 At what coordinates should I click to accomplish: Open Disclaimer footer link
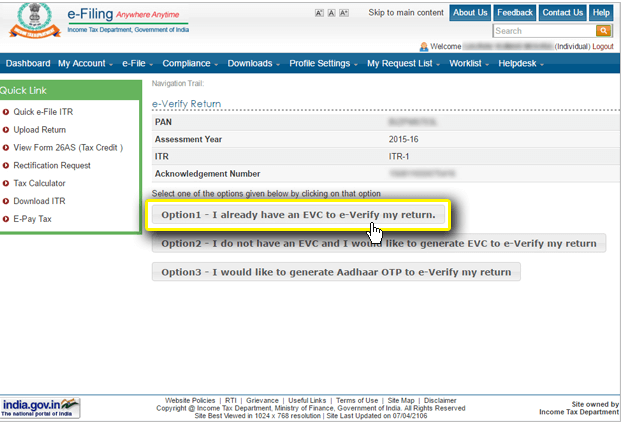[440, 400]
